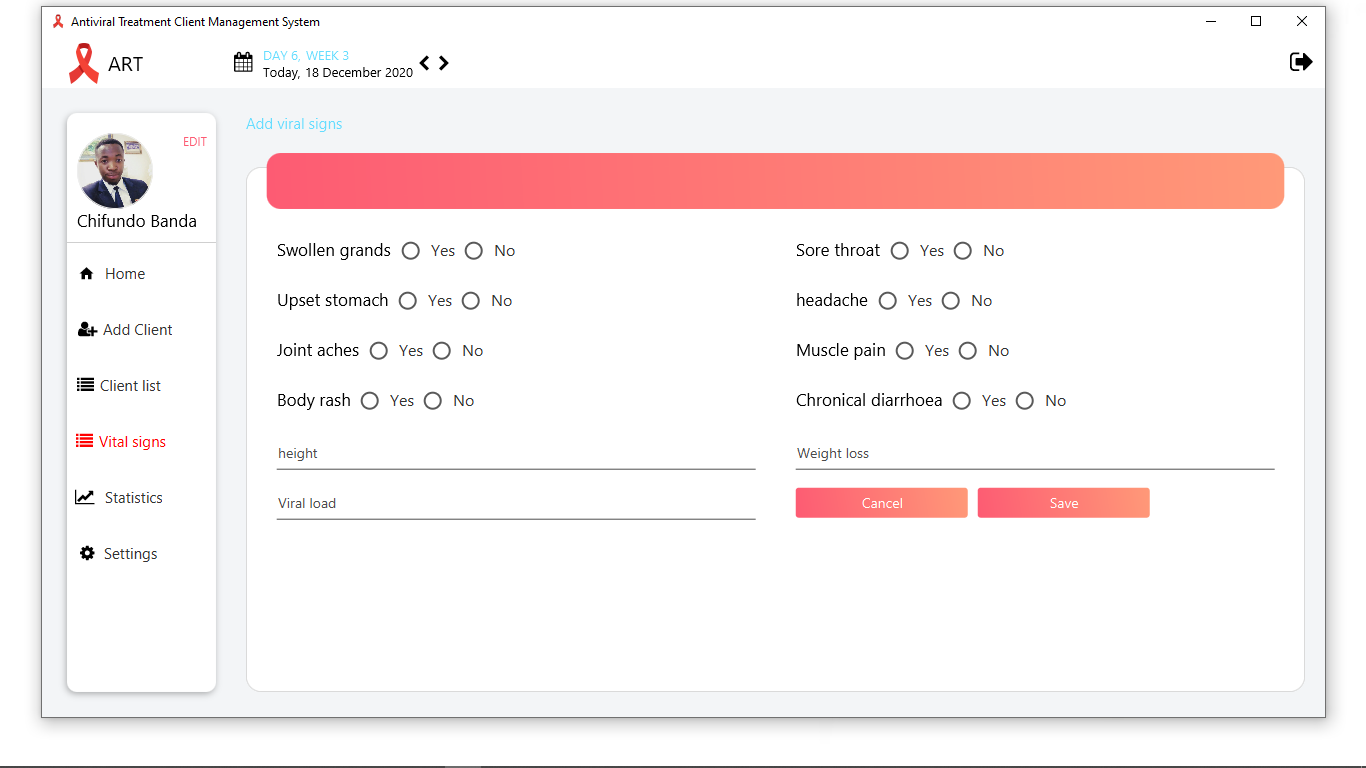Open the Add viral signs view
Viewport: 1366px width, 768px height.
(x=294, y=123)
